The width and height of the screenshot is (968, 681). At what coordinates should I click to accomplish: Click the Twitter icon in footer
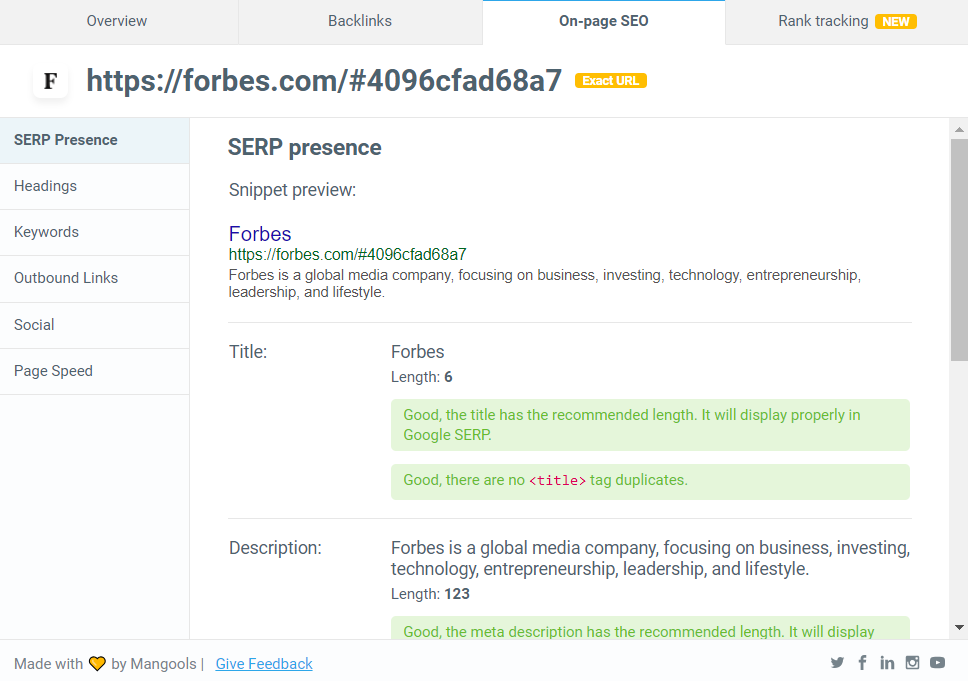coord(837,663)
